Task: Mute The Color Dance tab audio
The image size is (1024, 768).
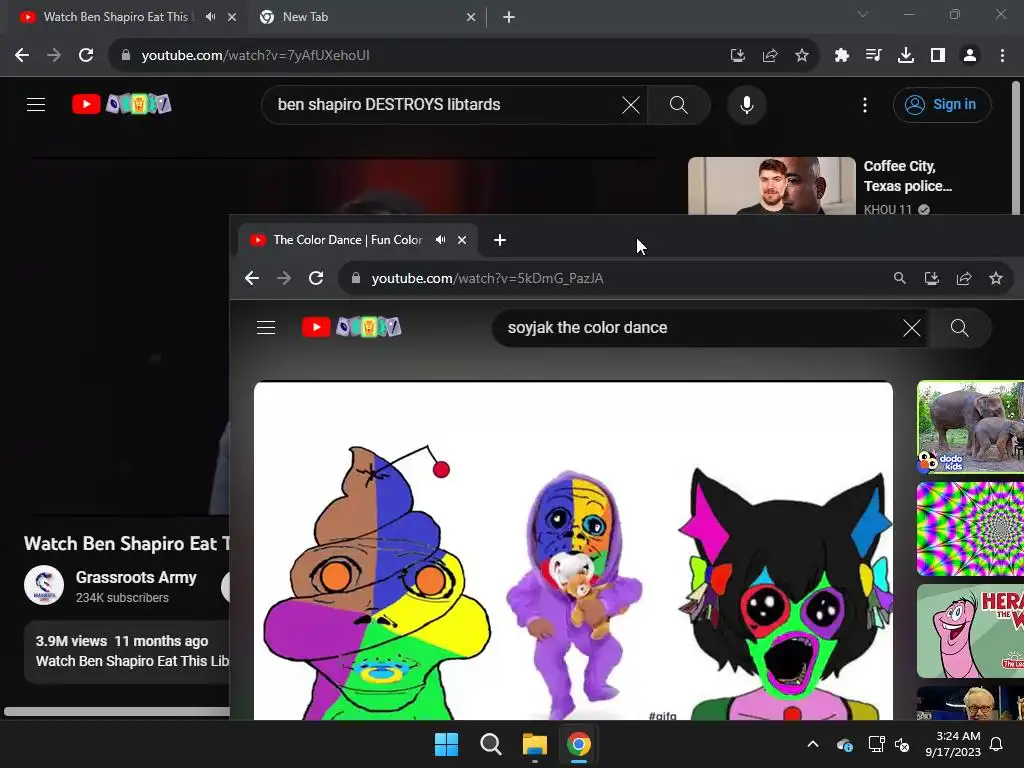Action: click(x=441, y=240)
